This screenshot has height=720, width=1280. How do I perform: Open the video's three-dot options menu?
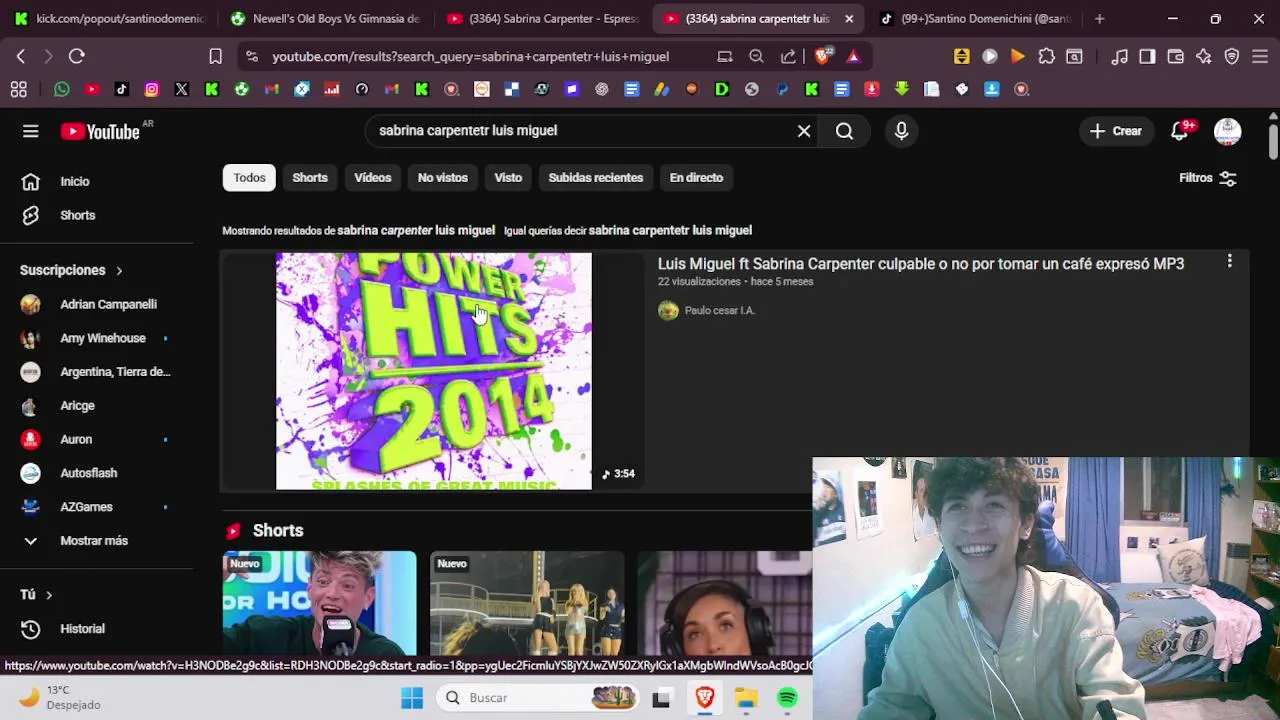coord(1229,262)
